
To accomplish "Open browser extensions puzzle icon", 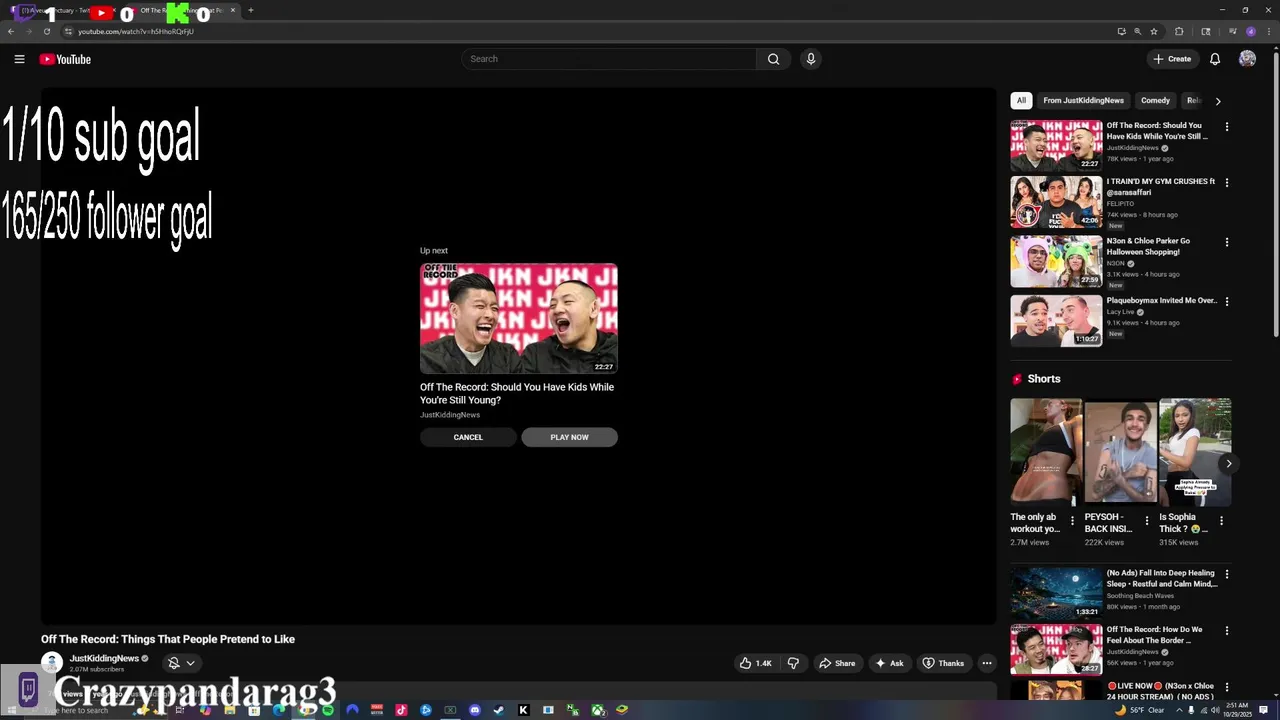I will 1179,31.
